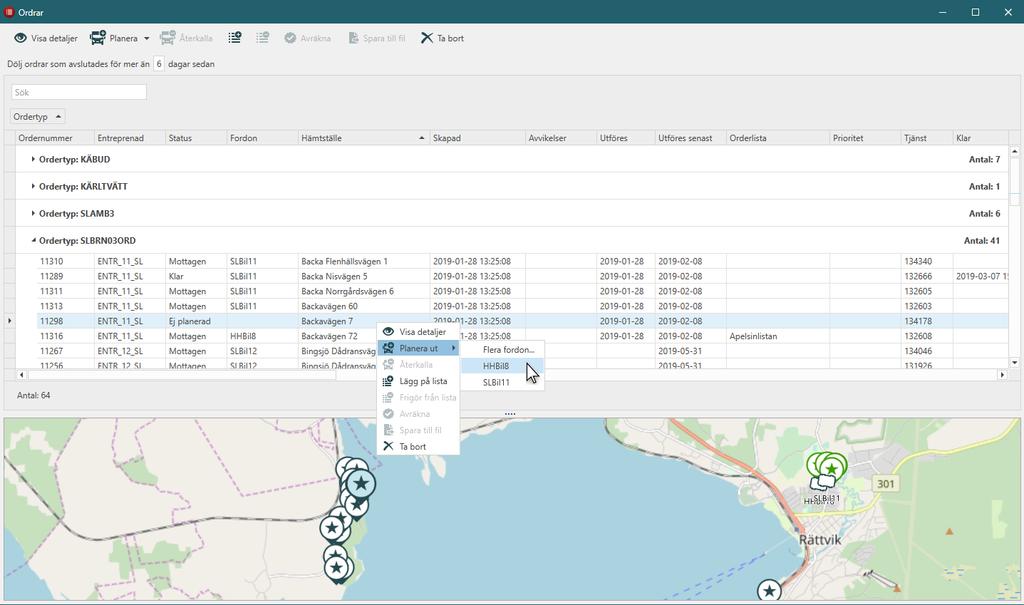Image resolution: width=1024 pixels, height=605 pixels.
Task: Expand the Ordertyp: KÄRLTVÄTT group
Action: coord(33,186)
